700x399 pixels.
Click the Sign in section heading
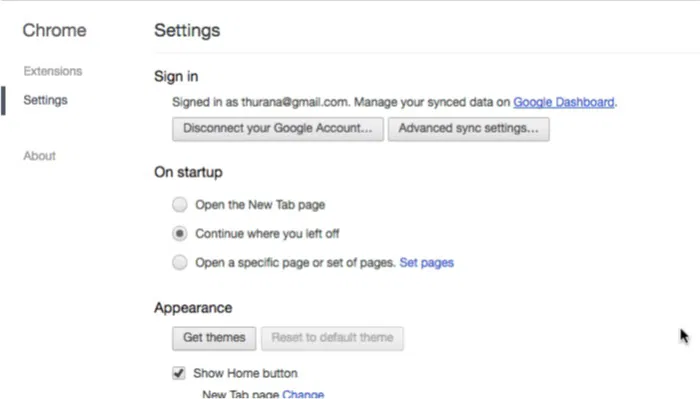(176, 76)
